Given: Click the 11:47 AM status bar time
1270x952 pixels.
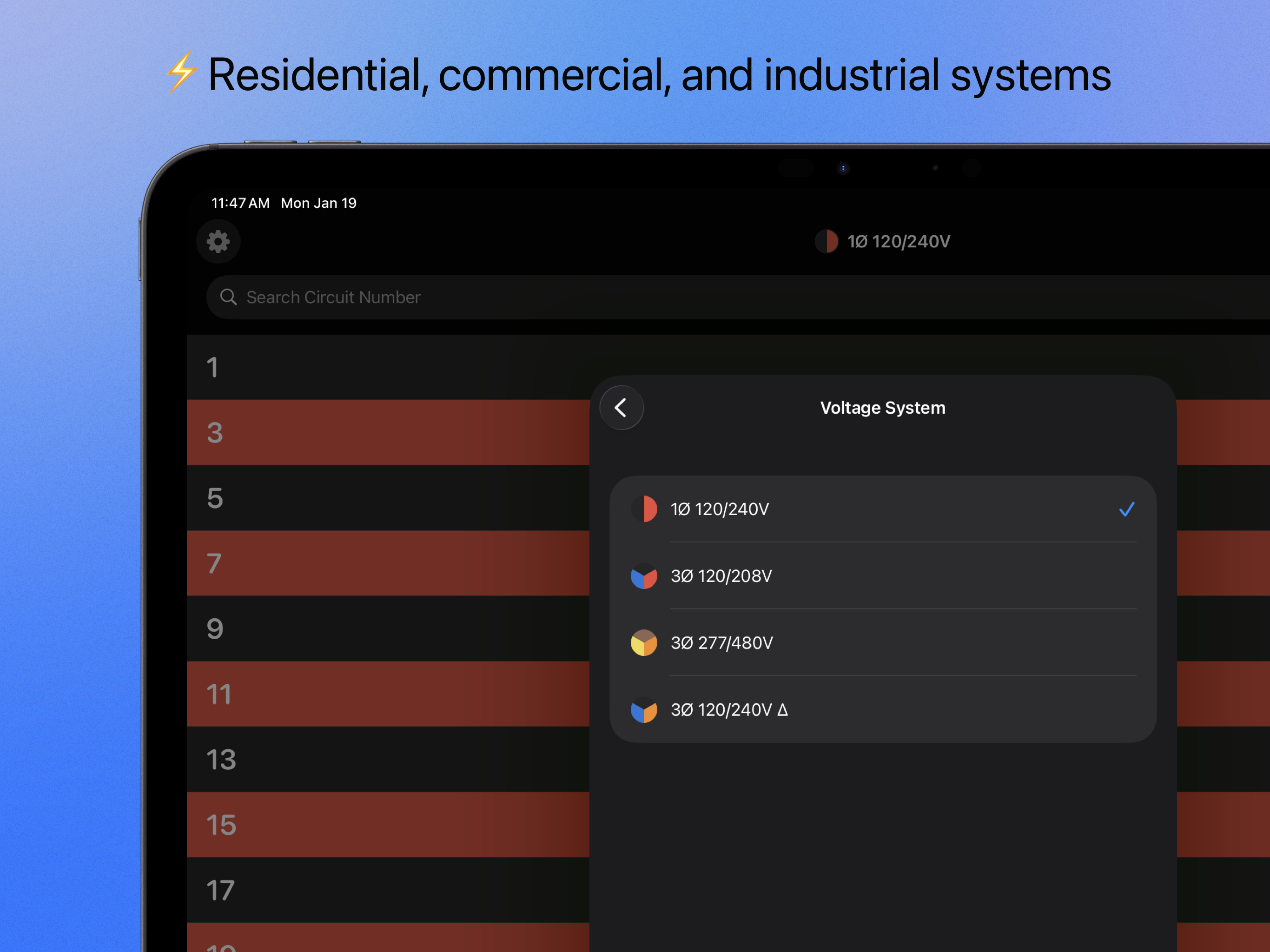Looking at the screenshot, I should (240, 203).
